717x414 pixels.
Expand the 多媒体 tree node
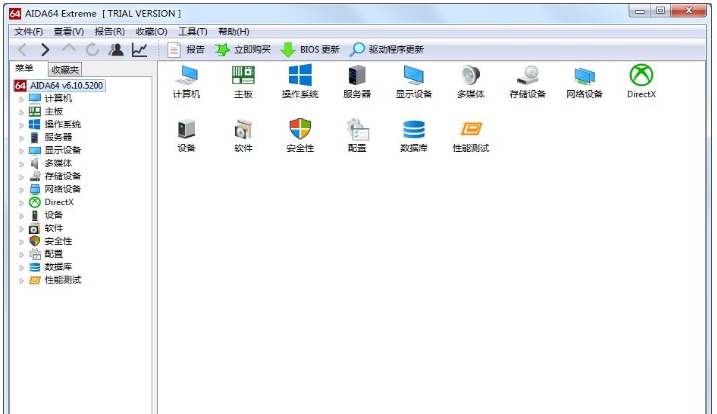click(21, 163)
